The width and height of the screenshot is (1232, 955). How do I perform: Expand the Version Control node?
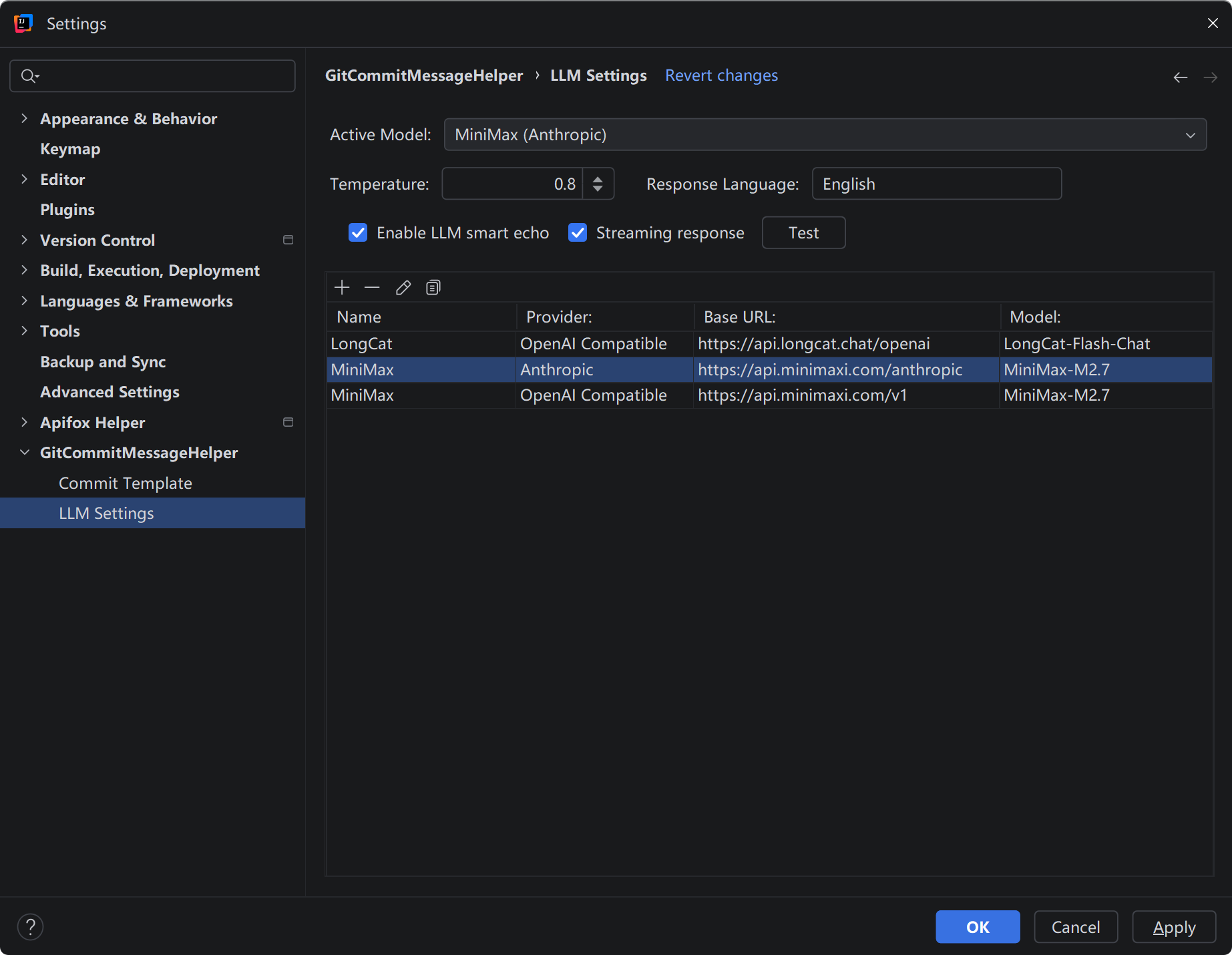click(25, 240)
